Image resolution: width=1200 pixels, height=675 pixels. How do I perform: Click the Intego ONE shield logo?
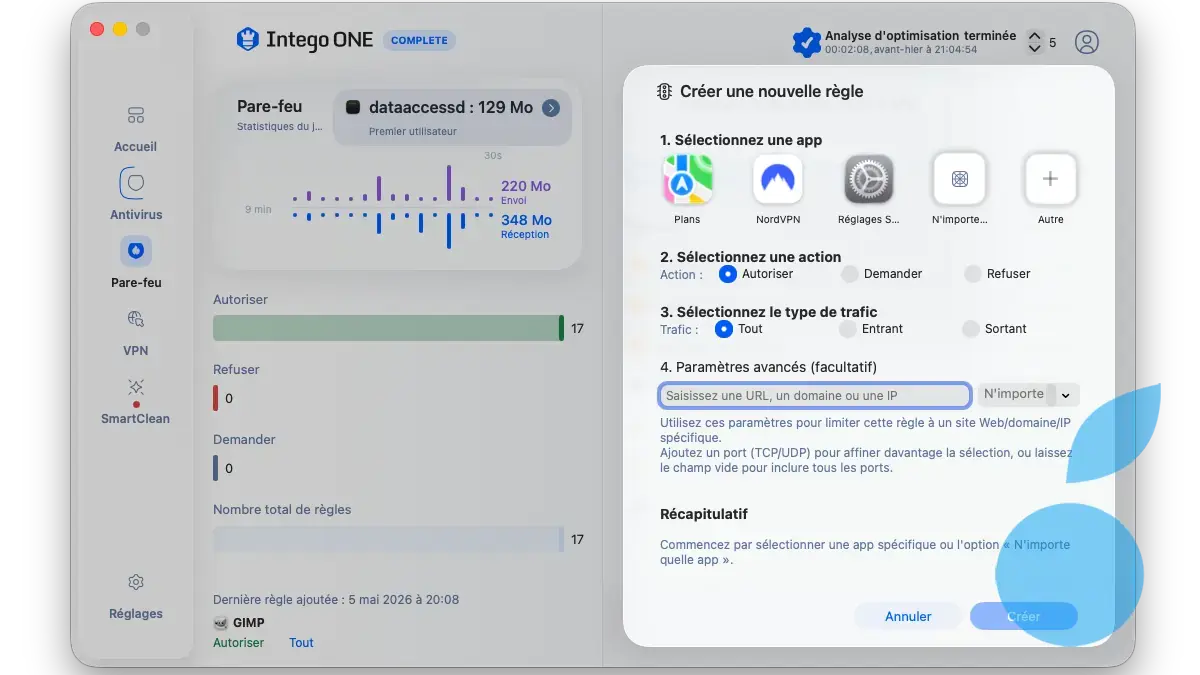point(247,40)
